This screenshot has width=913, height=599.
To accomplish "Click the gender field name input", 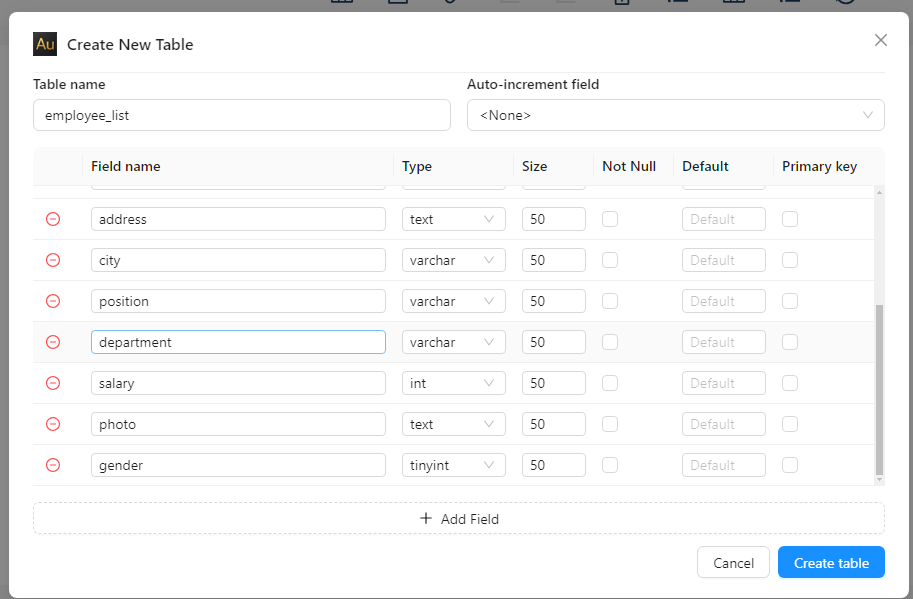I will 238,465.
